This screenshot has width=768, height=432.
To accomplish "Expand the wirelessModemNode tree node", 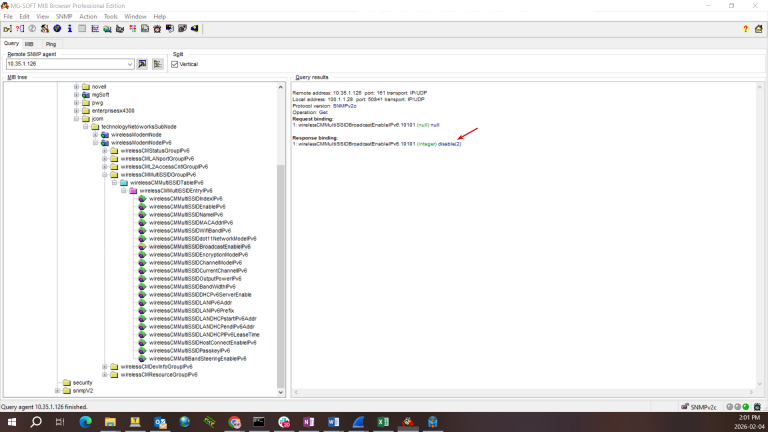I will click(x=96, y=135).
